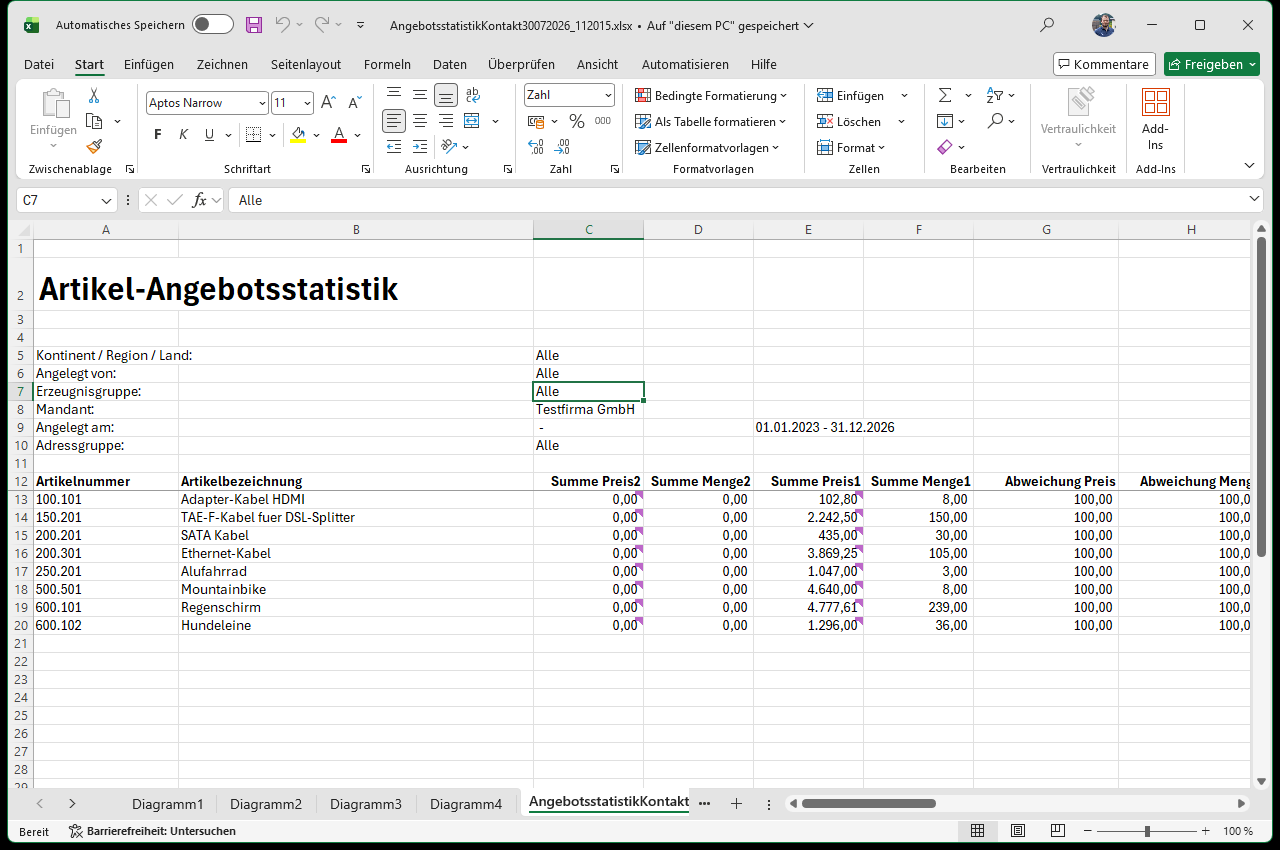
Task: Open the Datei menu
Action: 39,64
